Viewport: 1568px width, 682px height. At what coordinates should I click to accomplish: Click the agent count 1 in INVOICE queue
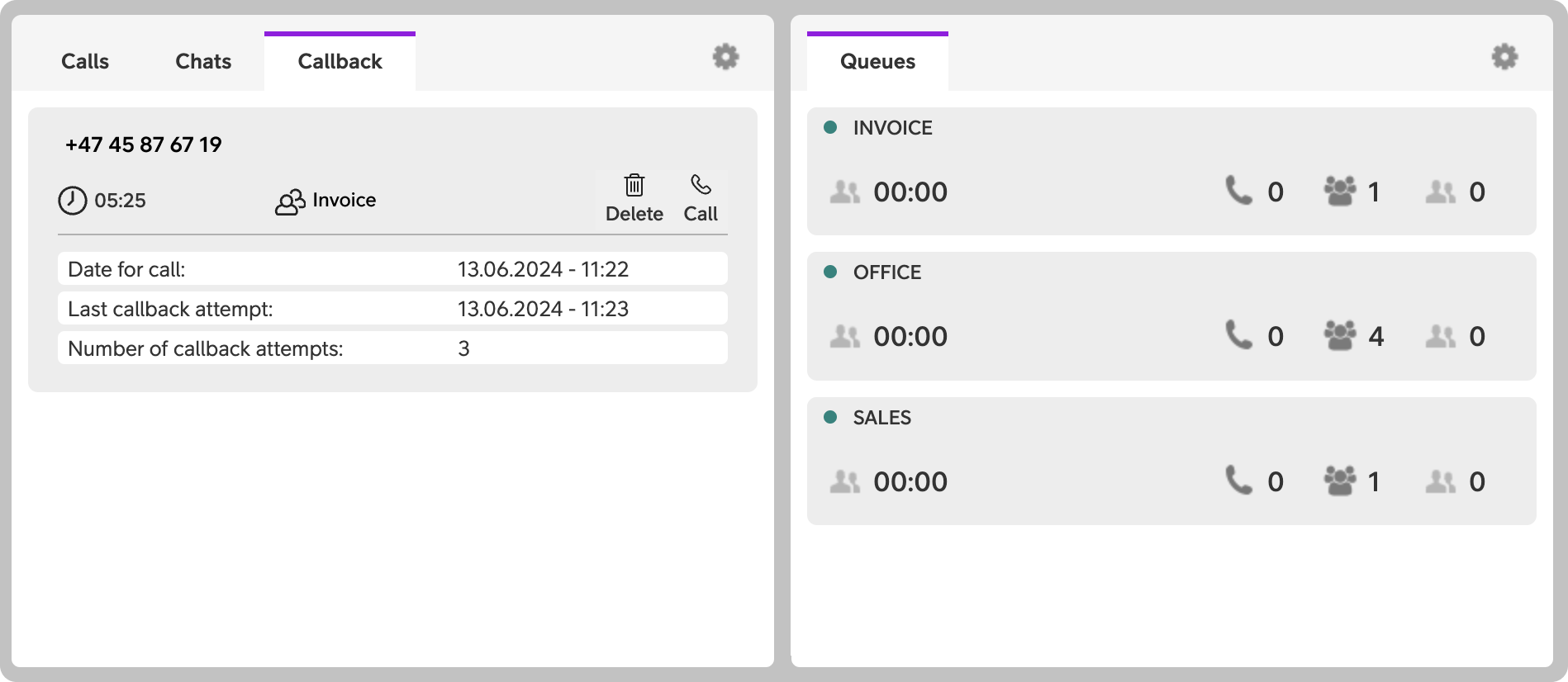(1374, 192)
